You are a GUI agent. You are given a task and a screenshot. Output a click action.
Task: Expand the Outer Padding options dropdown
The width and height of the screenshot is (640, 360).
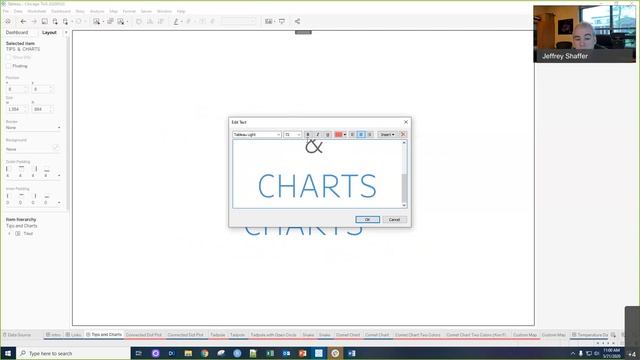pyautogui.click(x=59, y=176)
